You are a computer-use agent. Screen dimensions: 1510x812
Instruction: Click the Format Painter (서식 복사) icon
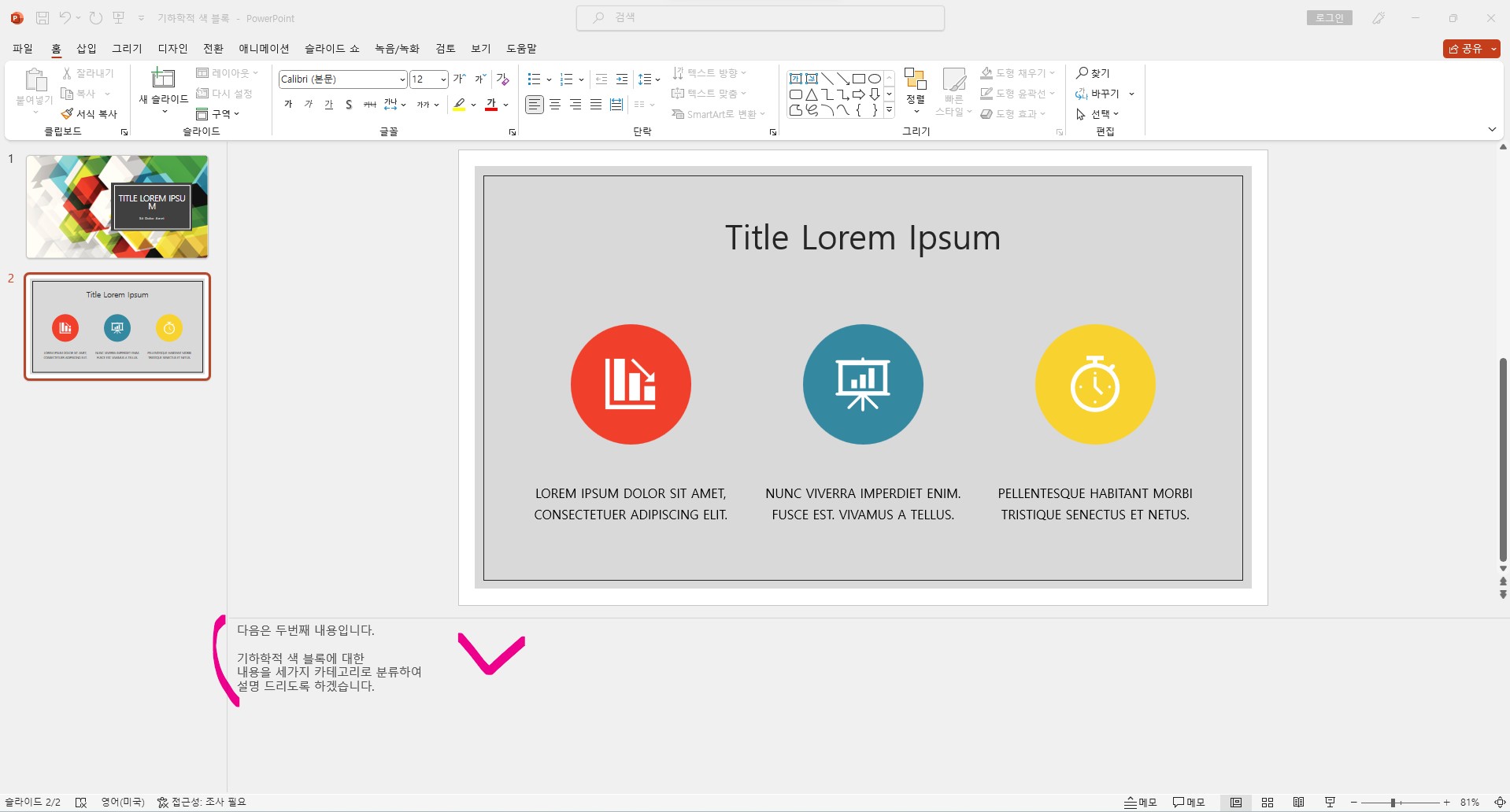[67, 114]
